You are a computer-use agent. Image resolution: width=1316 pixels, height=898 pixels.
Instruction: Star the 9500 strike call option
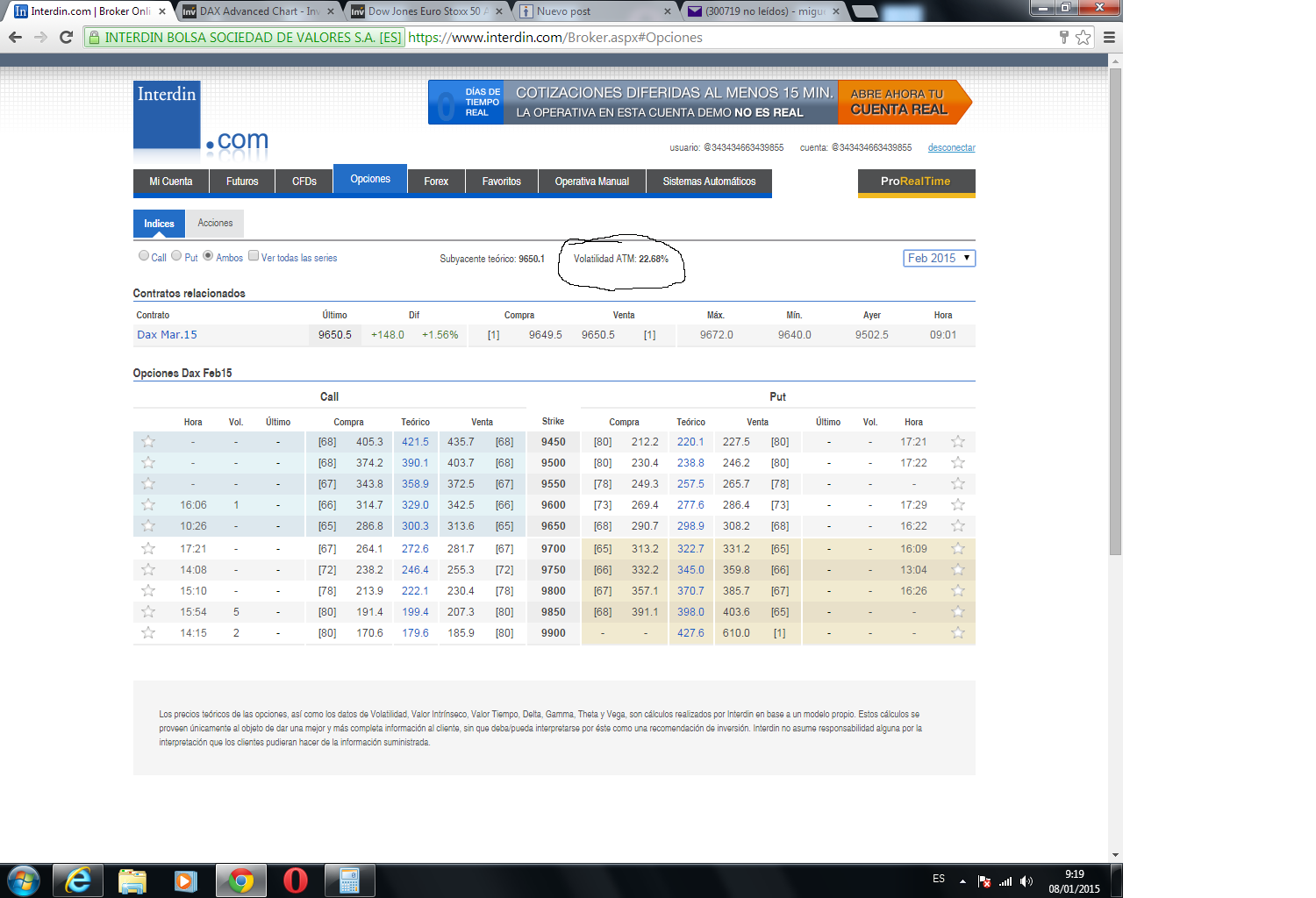(148, 463)
